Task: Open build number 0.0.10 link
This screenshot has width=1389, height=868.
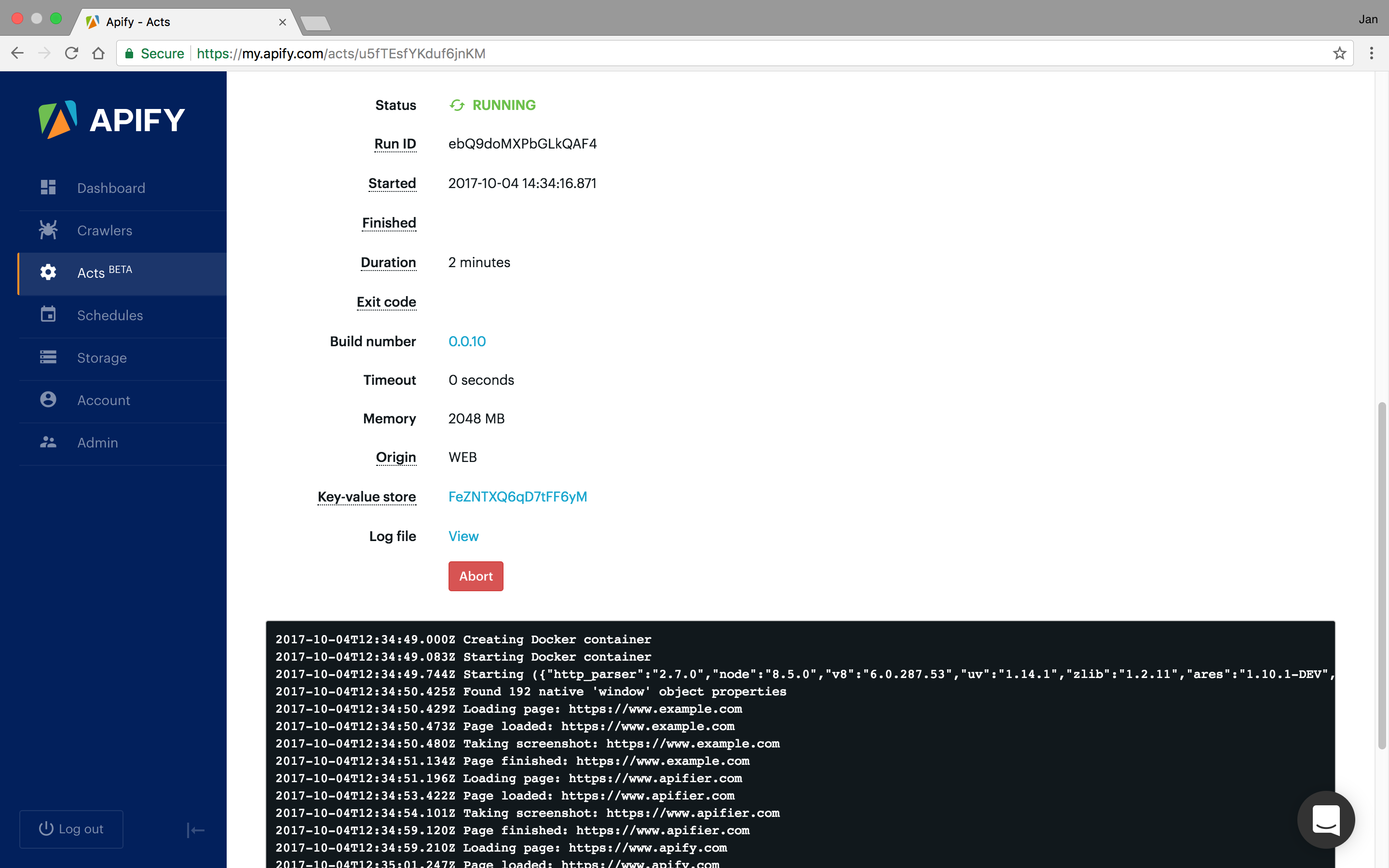Action: 467,341
